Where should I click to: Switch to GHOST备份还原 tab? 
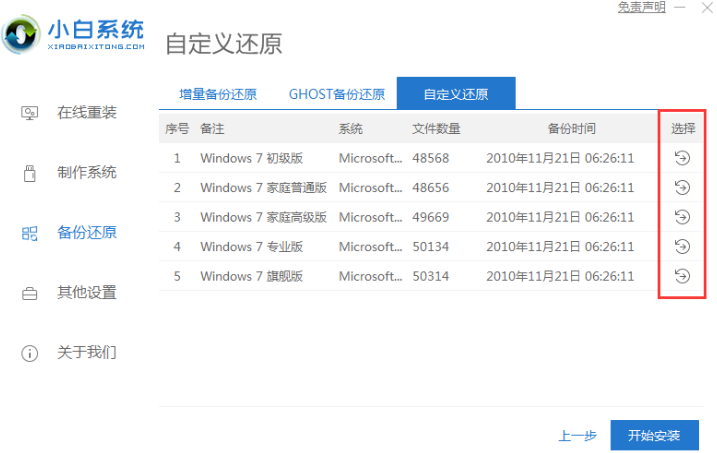tap(337, 94)
